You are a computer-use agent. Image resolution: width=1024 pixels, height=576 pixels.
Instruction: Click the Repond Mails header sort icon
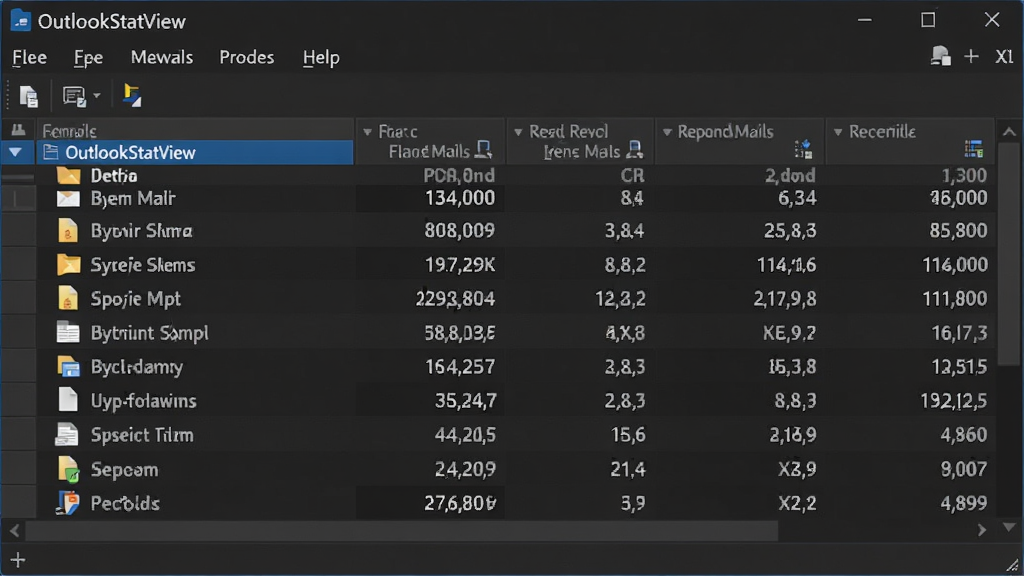click(803, 150)
